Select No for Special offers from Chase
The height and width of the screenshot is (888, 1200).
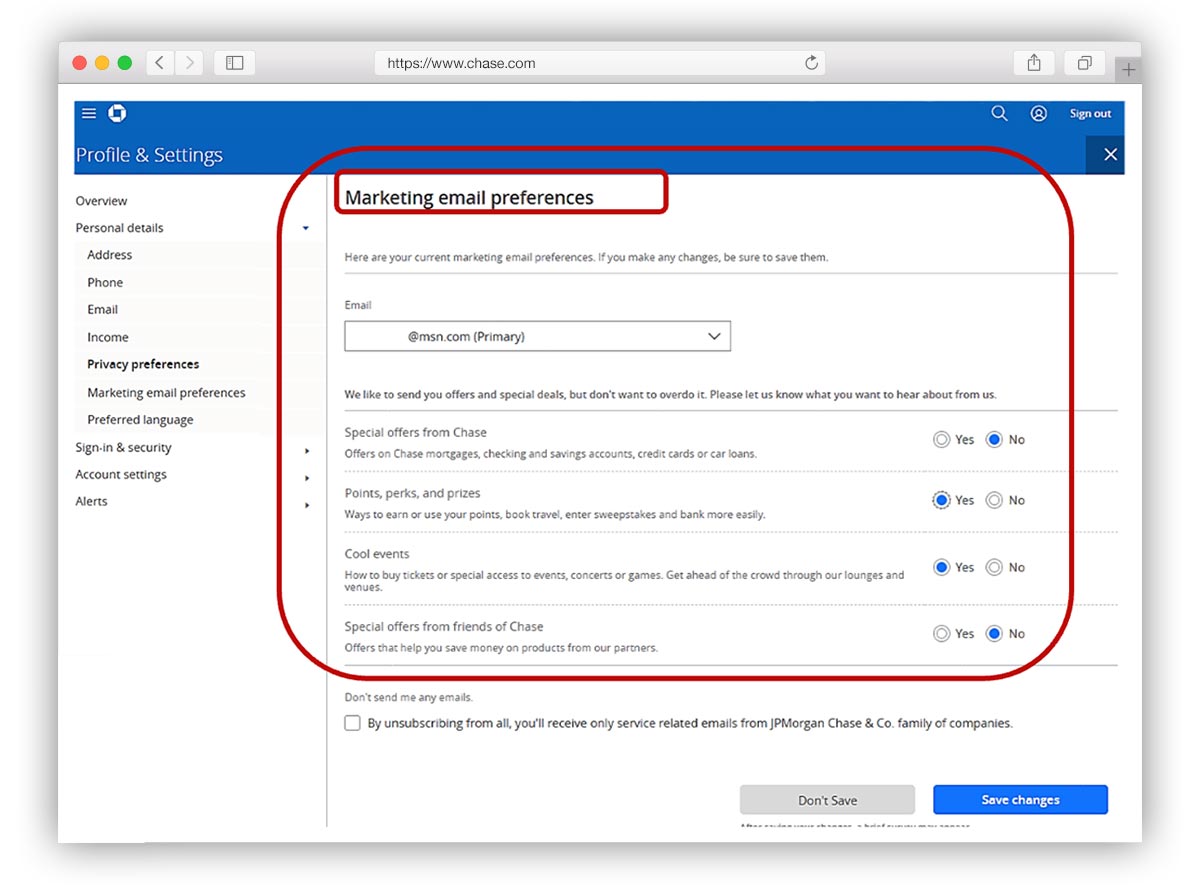[x=994, y=439]
